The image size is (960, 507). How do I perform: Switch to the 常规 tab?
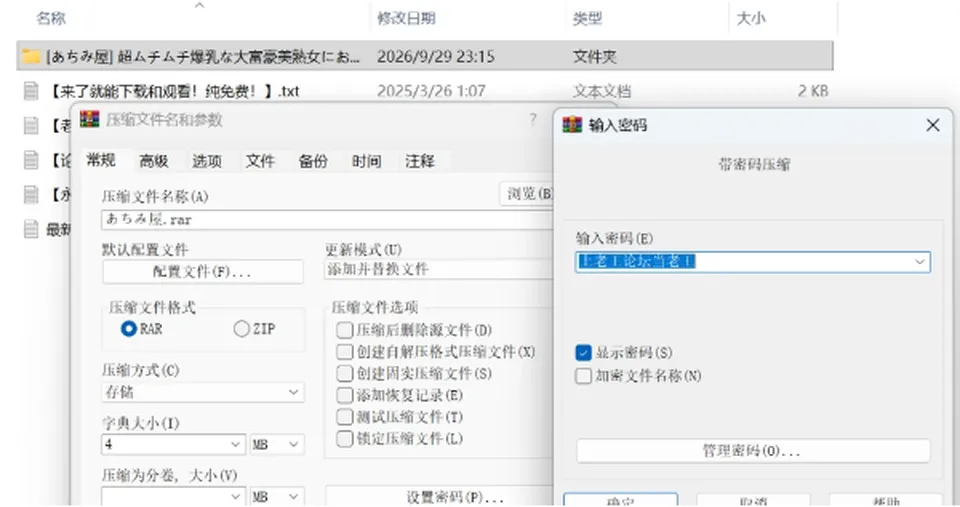(101, 160)
